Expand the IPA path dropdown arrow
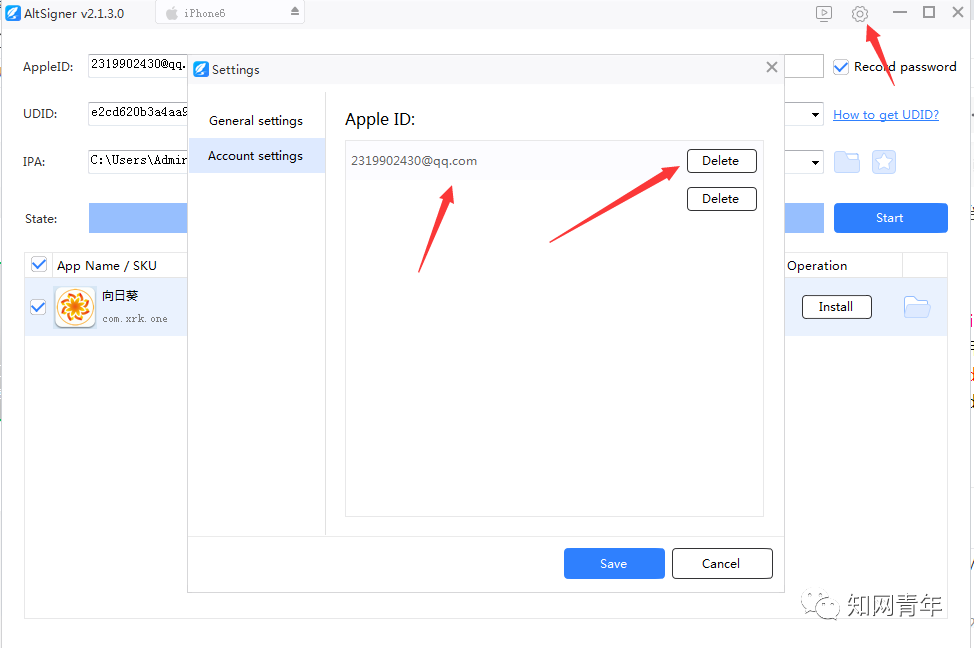The height and width of the screenshot is (648, 974). [814, 163]
